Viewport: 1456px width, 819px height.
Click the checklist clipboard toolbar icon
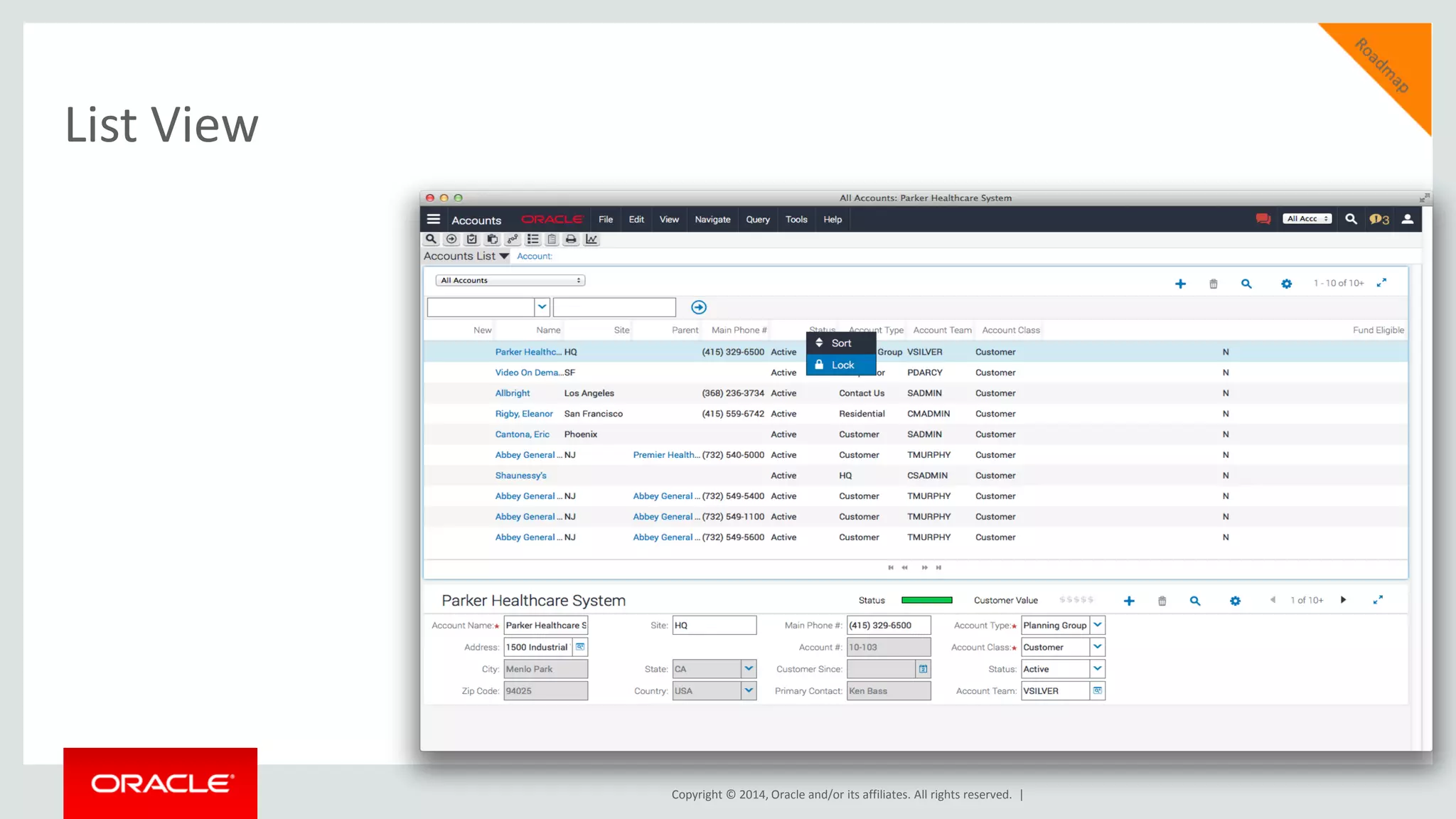pyautogui.click(x=471, y=240)
